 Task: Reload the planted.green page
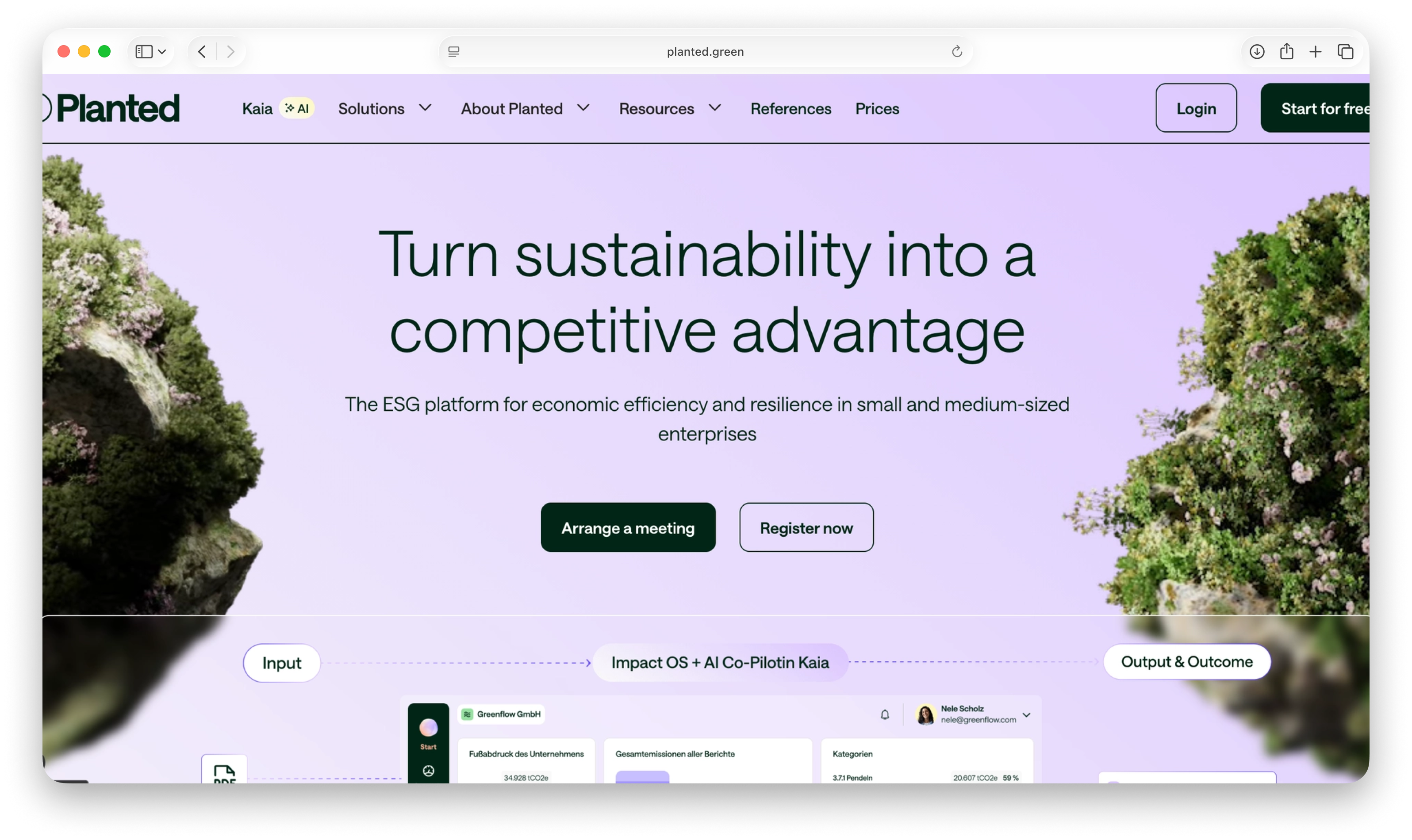coord(957,52)
